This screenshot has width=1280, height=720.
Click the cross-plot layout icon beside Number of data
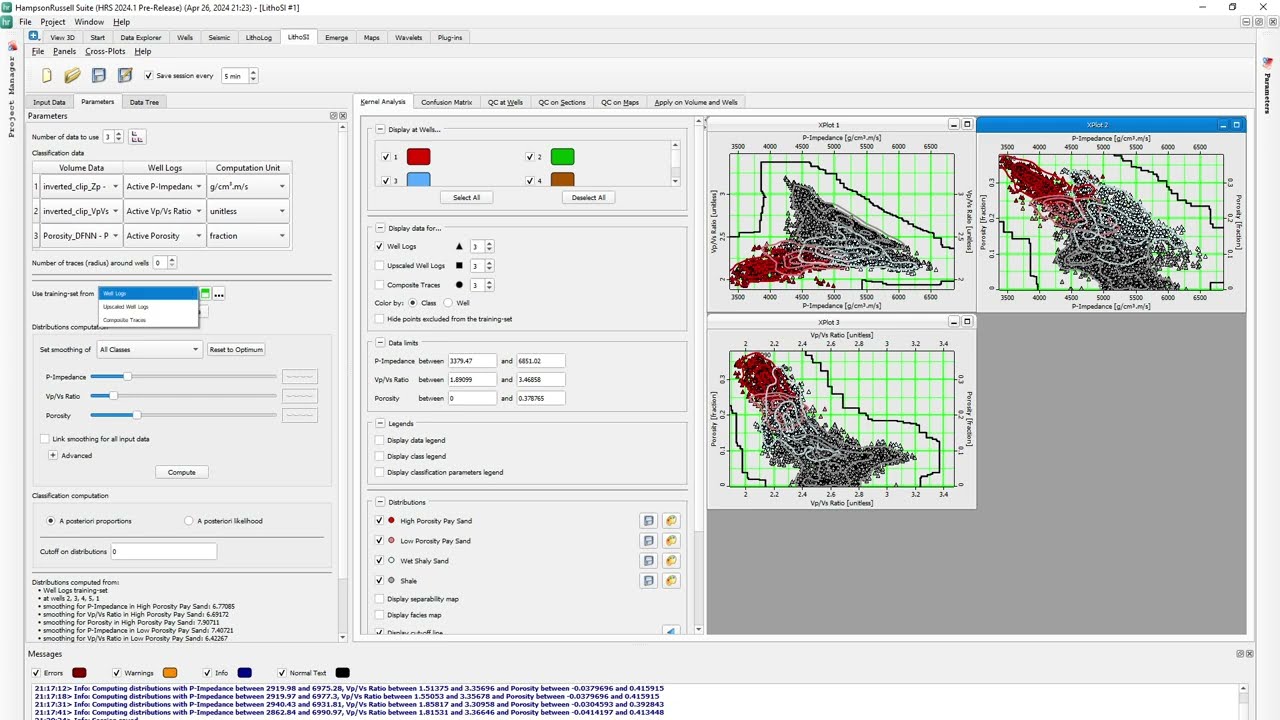pos(138,137)
